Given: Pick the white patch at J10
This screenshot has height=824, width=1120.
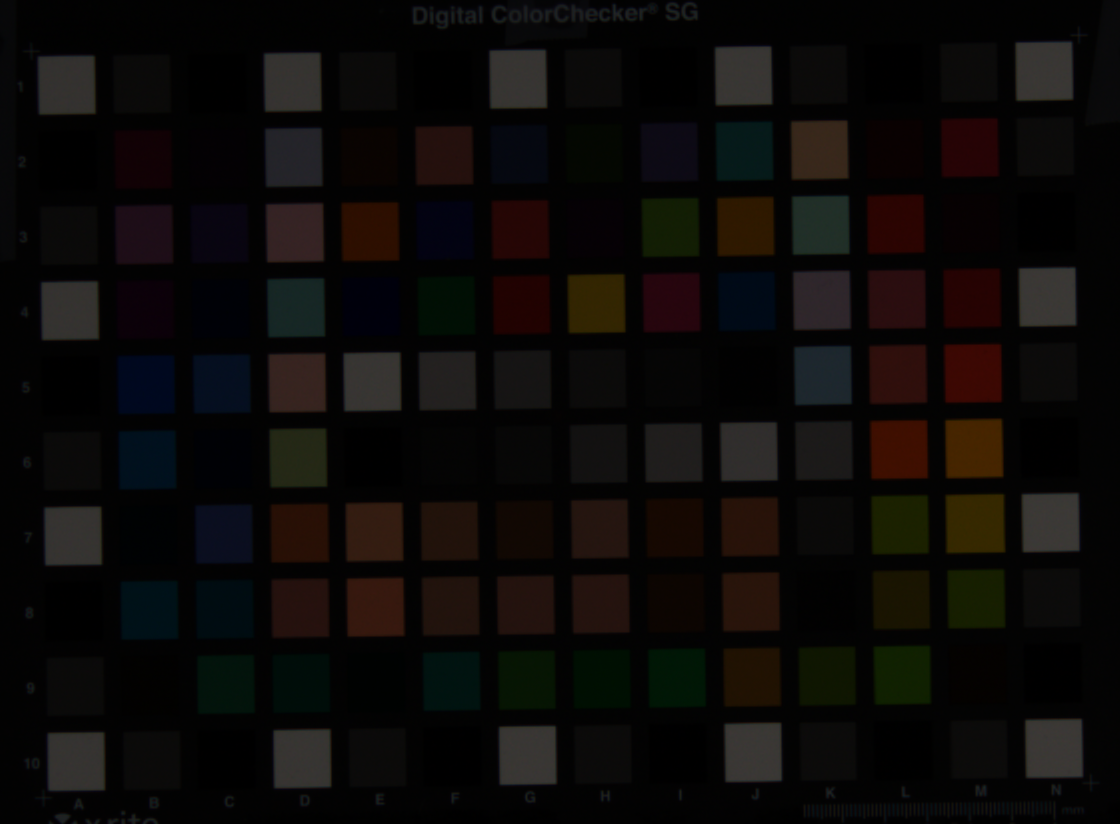Looking at the screenshot, I should (753, 753).
